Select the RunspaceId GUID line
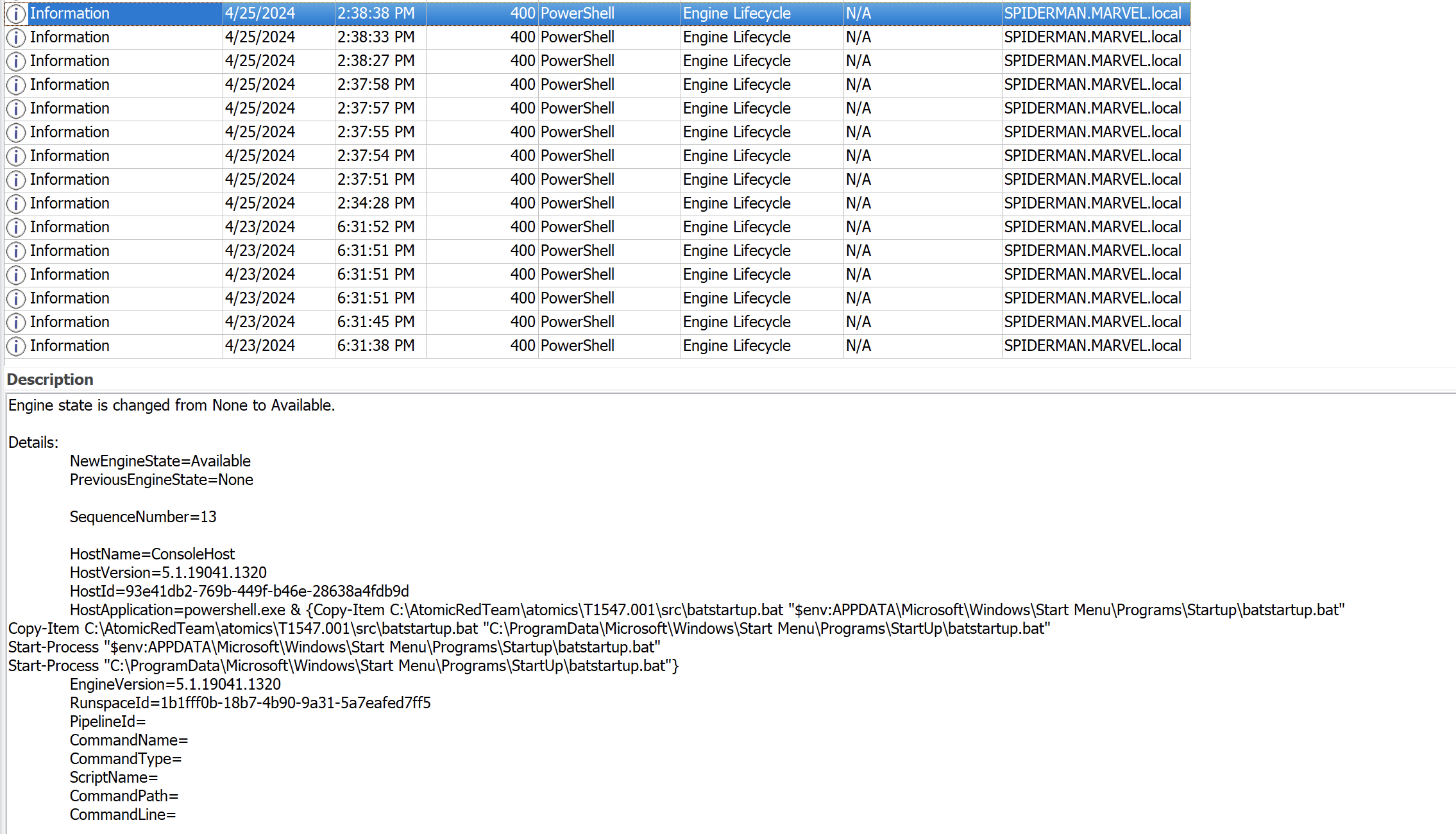The height and width of the screenshot is (834, 1456). [250, 703]
